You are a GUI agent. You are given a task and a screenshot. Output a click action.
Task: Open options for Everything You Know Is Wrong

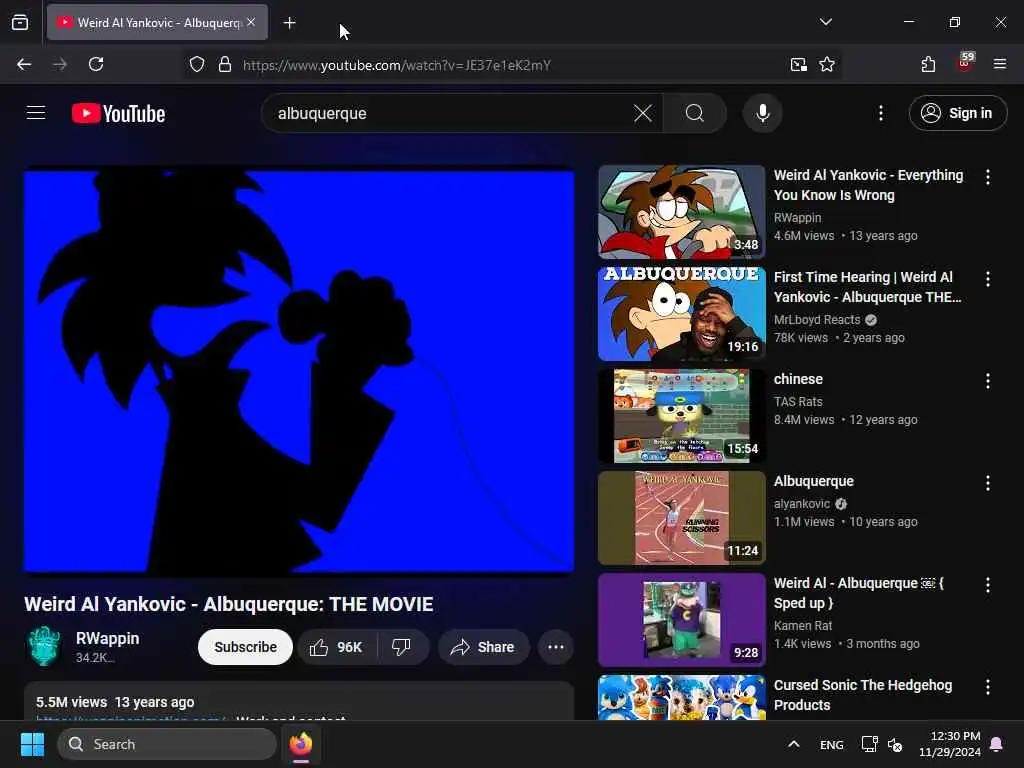pyautogui.click(x=987, y=177)
